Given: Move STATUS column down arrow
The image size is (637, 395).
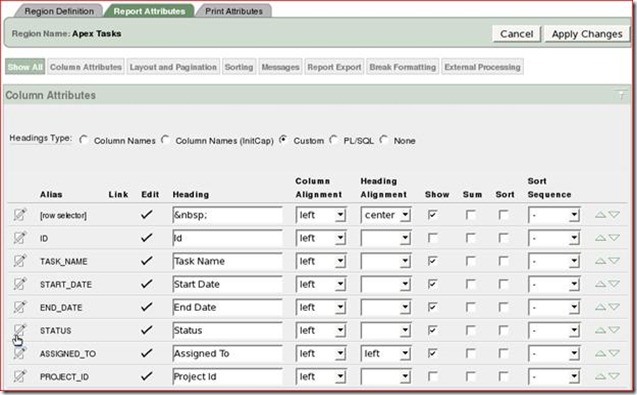Looking at the screenshot, I should point(614,330).
